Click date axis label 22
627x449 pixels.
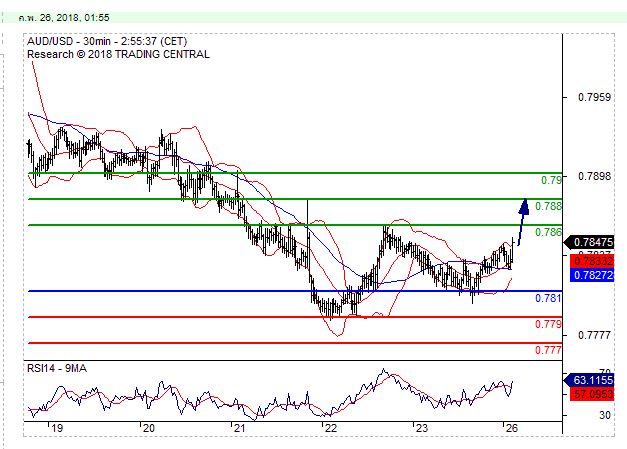coord(331,428)
